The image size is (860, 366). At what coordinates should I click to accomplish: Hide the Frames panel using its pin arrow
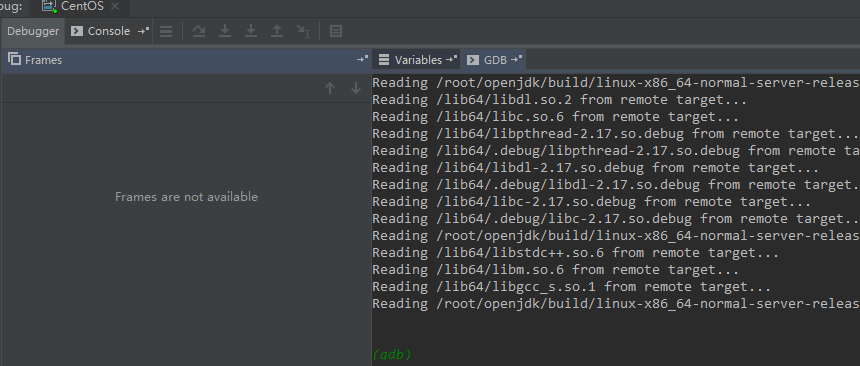click(x=362, y=59)
